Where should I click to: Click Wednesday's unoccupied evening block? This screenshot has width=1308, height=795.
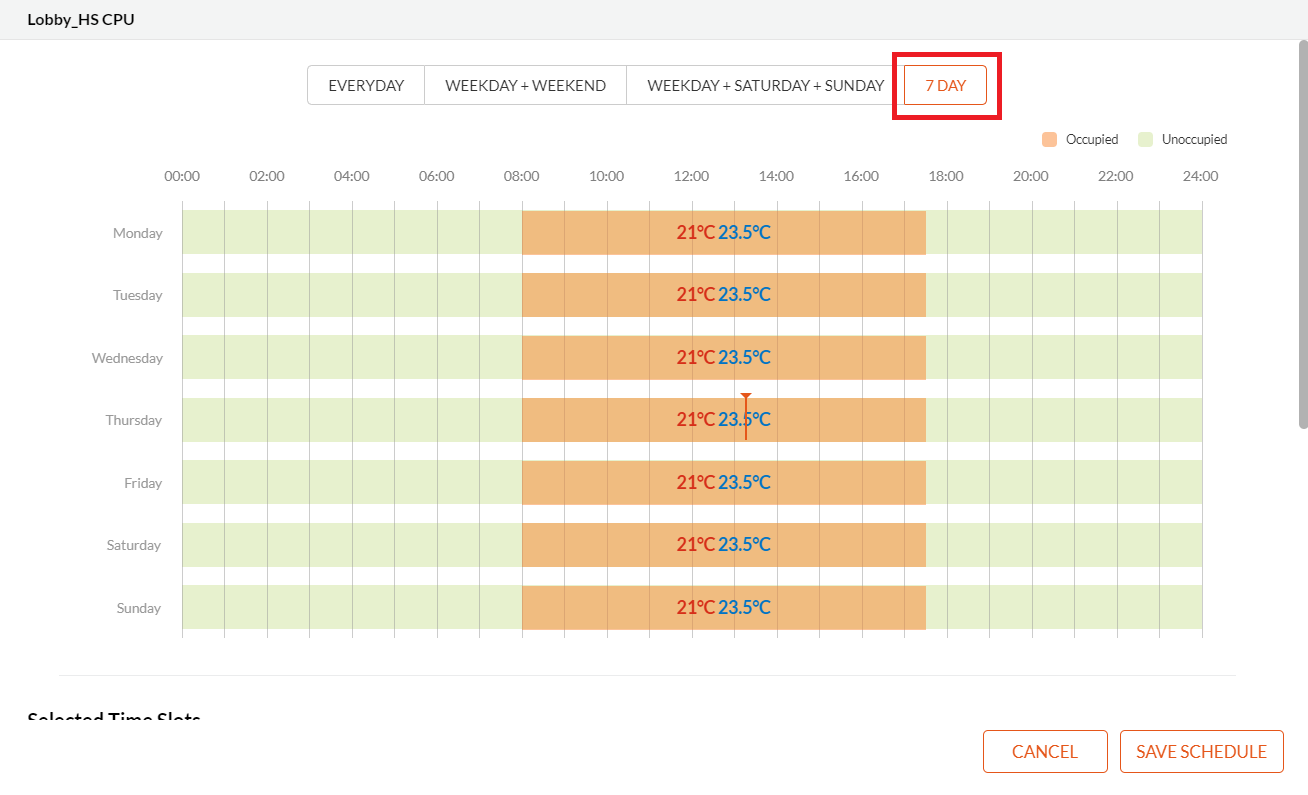(x=1064, y=357)
